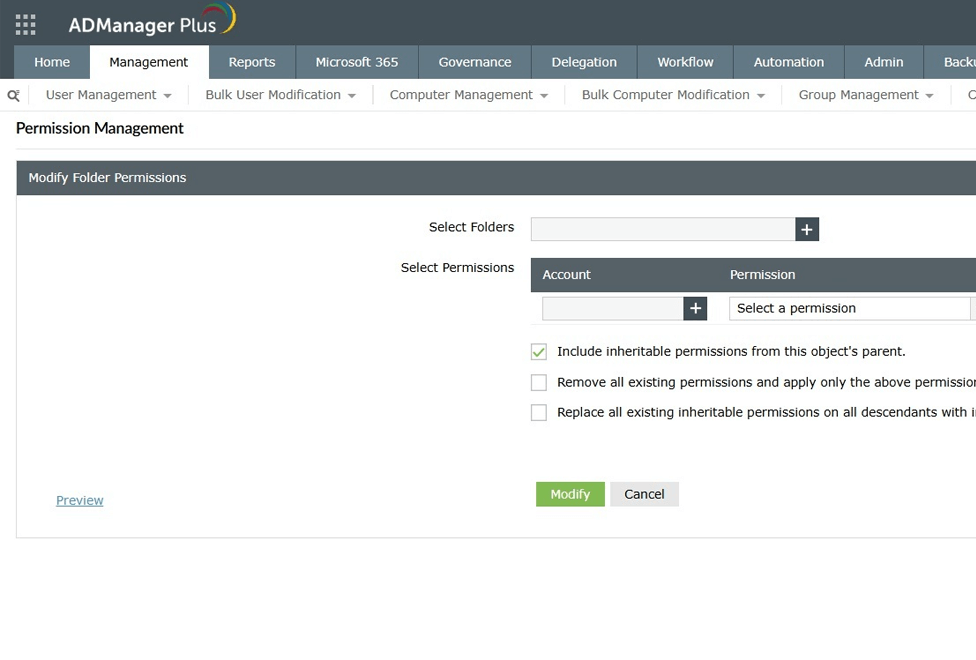Expand Computer Management dropdown
The height and width of the screenshot is (660, 976).
pos(469,95)
